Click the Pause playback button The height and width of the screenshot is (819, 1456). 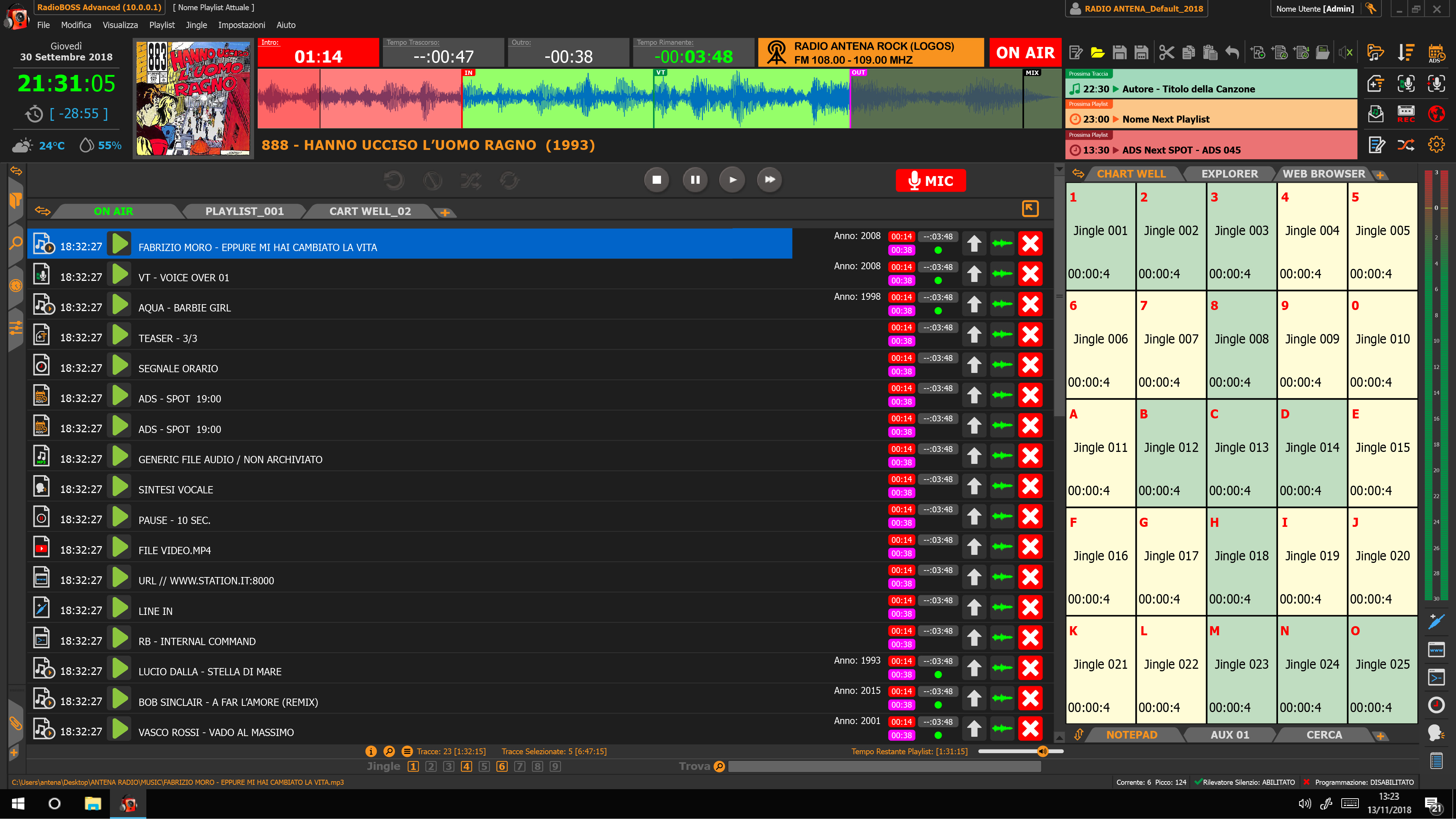tap(695, 180)
